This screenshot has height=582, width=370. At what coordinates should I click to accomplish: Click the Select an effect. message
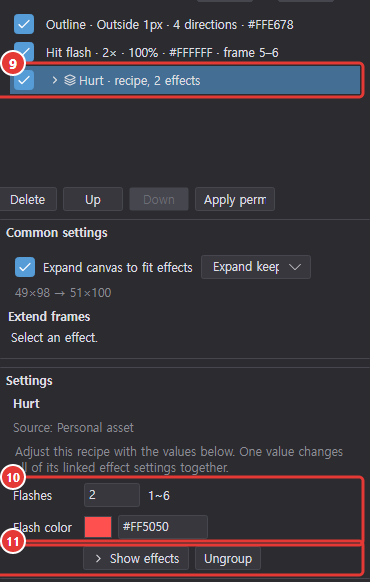[55, 338]
